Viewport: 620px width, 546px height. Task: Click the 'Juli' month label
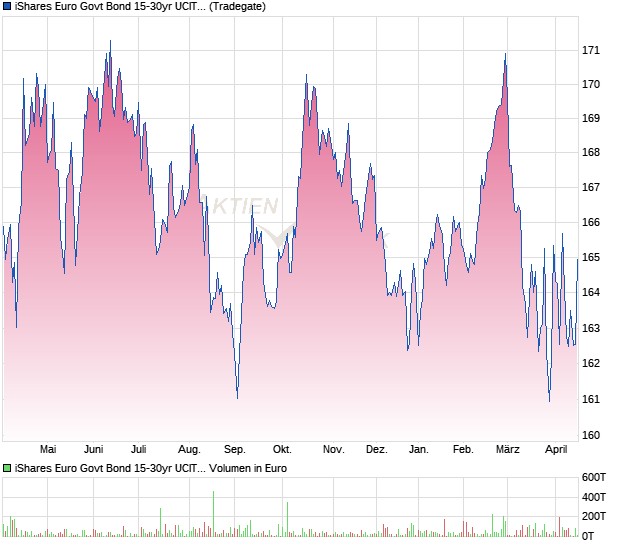click(x=139, y=450)
